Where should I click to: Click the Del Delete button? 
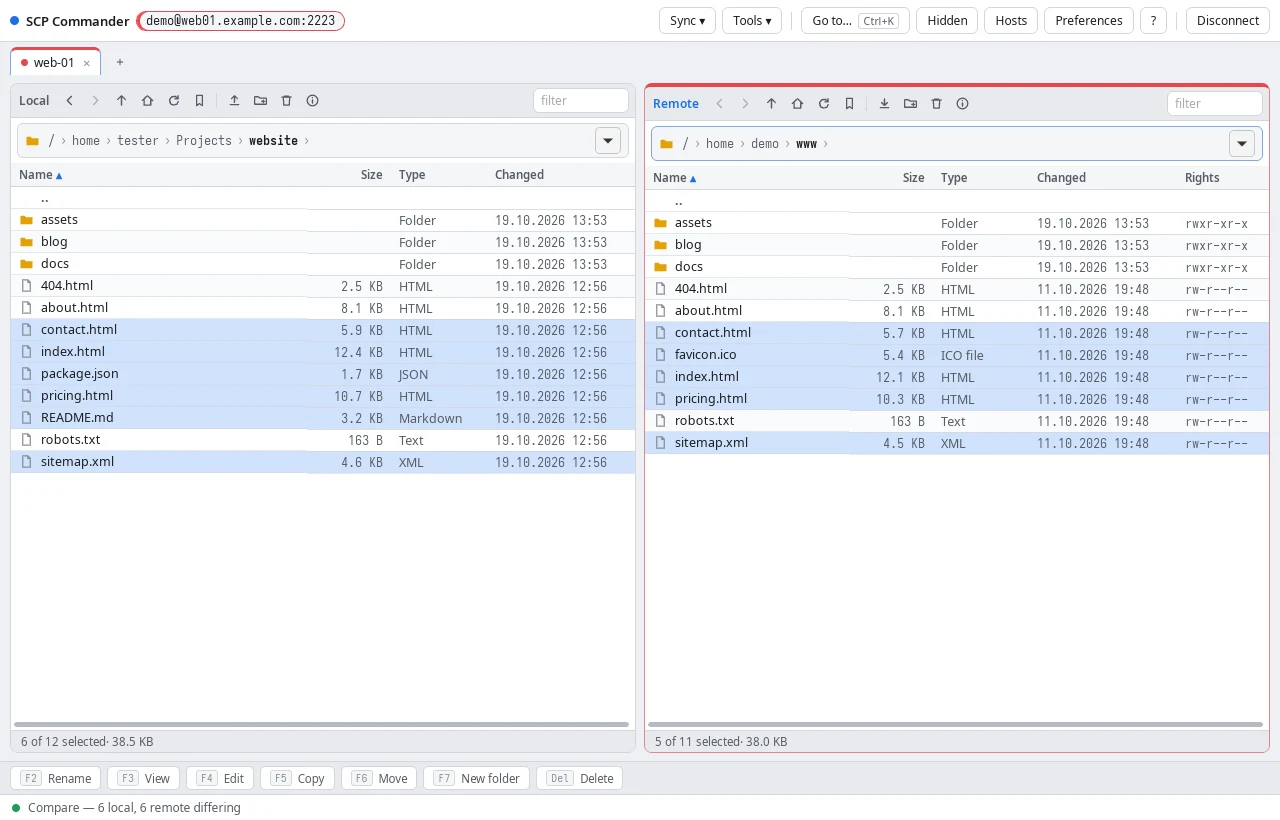coord(579,778)
